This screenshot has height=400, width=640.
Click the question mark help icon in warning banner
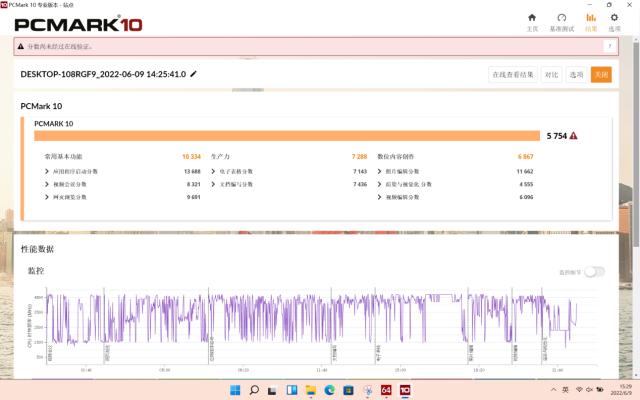point(609,46)
